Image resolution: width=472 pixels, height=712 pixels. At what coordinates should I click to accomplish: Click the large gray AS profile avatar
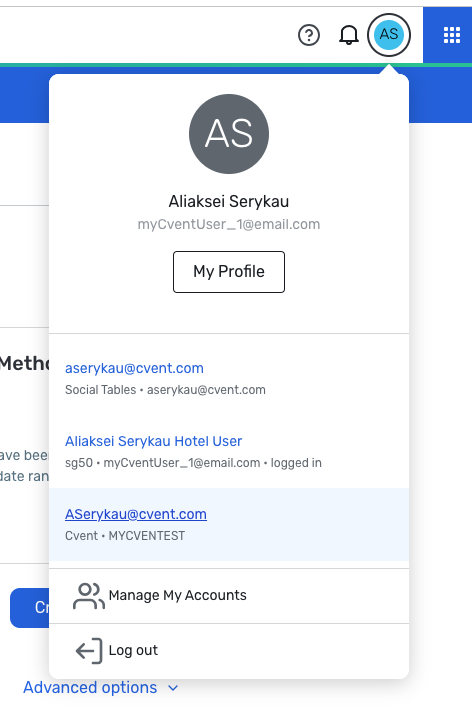coord(229,134)
